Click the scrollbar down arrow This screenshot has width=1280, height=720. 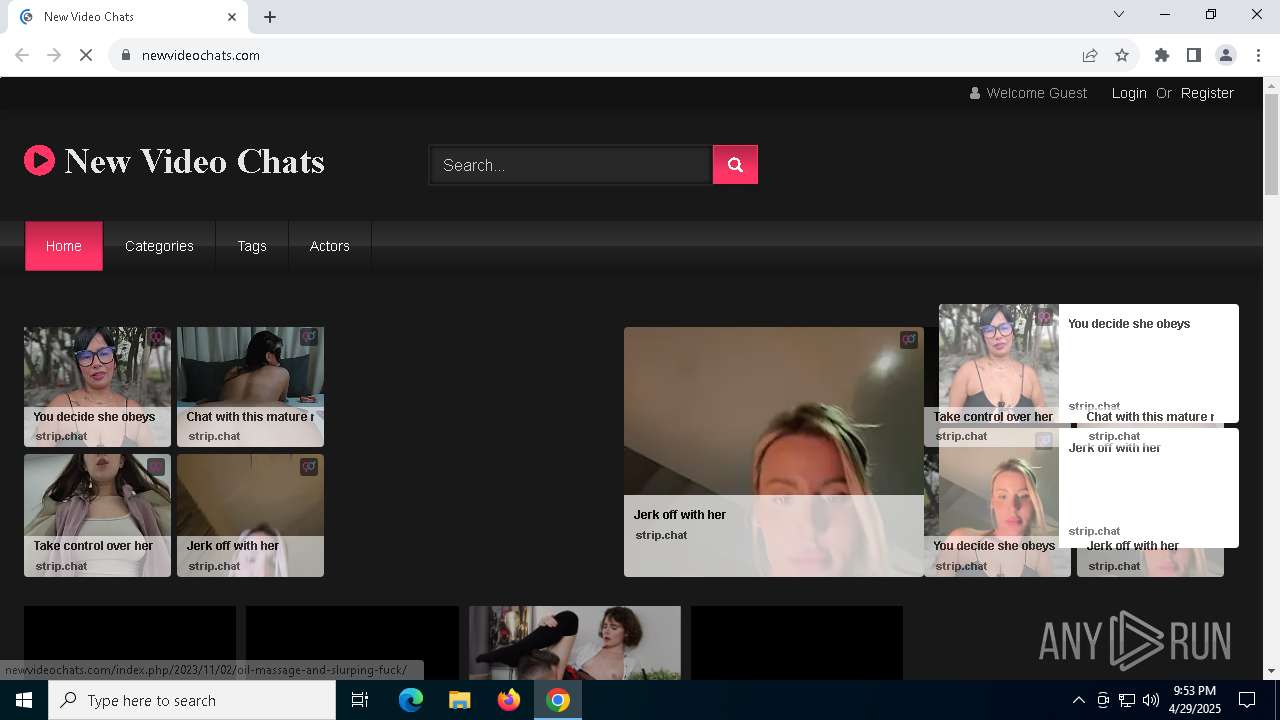(1271, 671)
